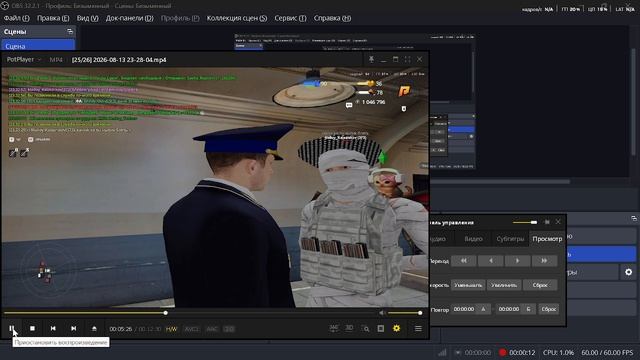The height and width of the screenshot is (360, 640).
Task: Open the Правка menu in OBS
Action: [x=53, y=18]
